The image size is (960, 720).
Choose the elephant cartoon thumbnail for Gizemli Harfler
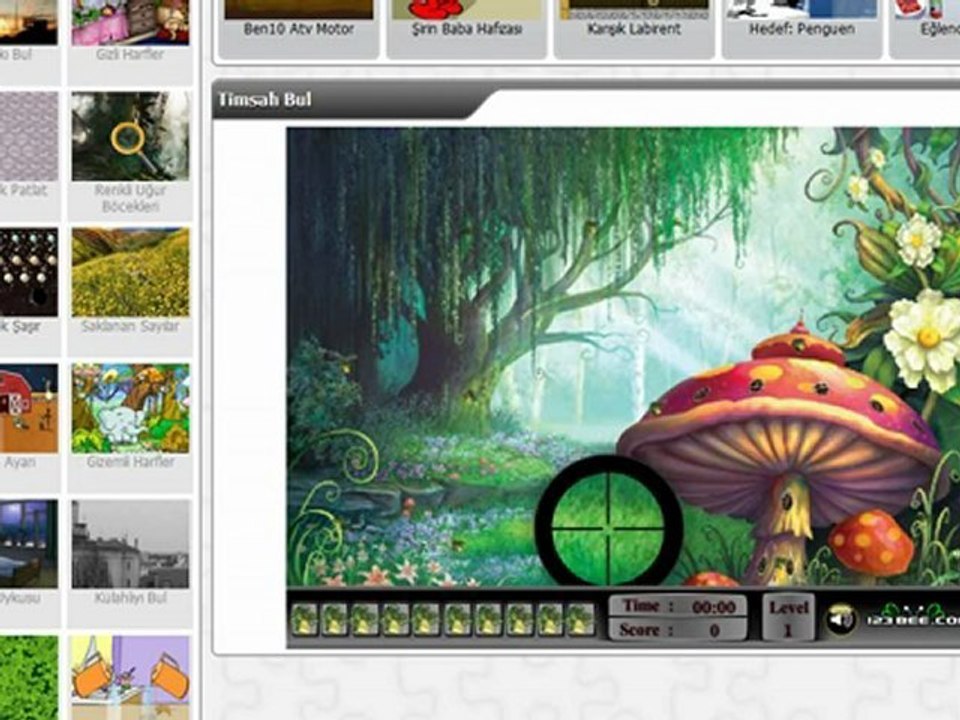pos(130,408)
